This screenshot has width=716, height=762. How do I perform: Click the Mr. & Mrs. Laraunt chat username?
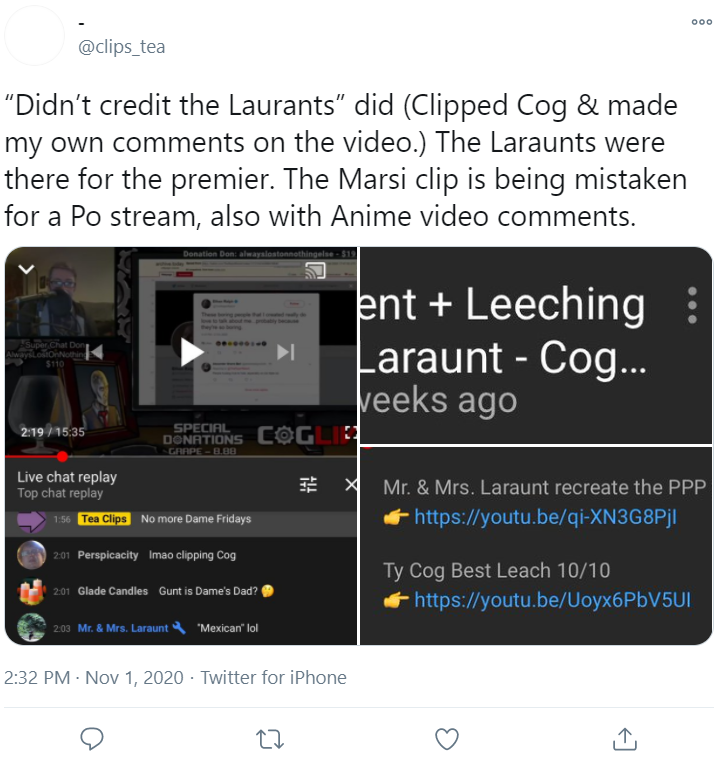pyautogui.click(x=123, y=628)
